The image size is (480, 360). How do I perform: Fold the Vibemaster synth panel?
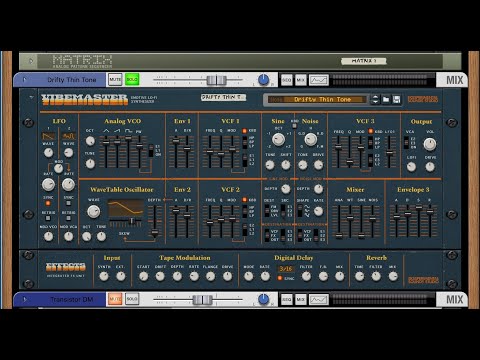click(31, 98)
